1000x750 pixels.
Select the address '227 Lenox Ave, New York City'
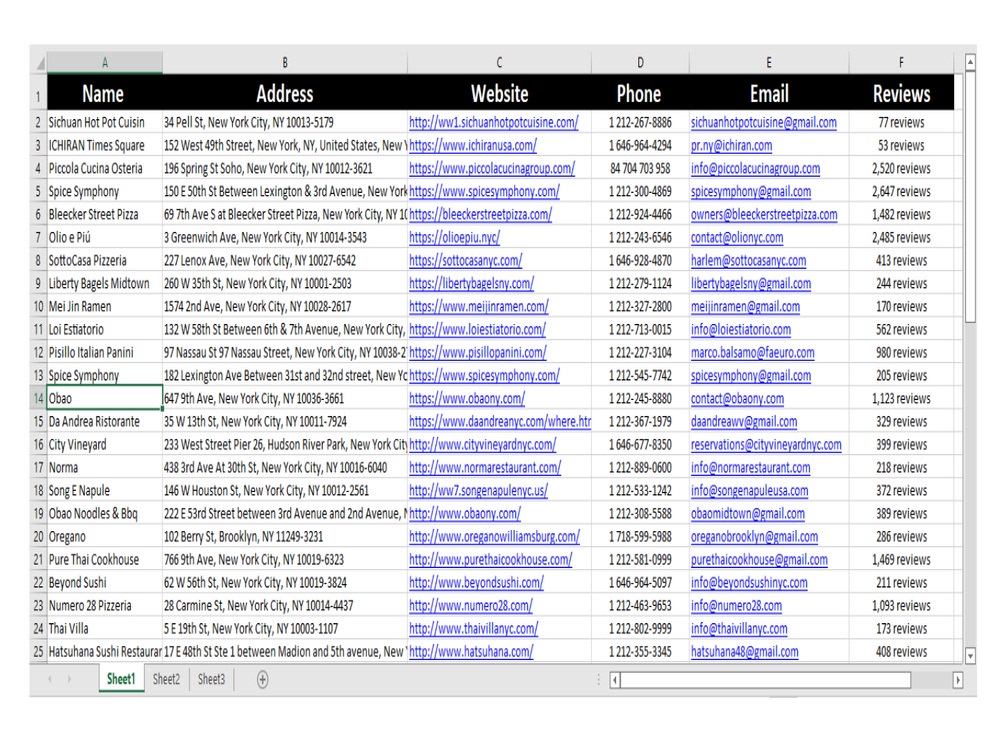coord(285,260)
